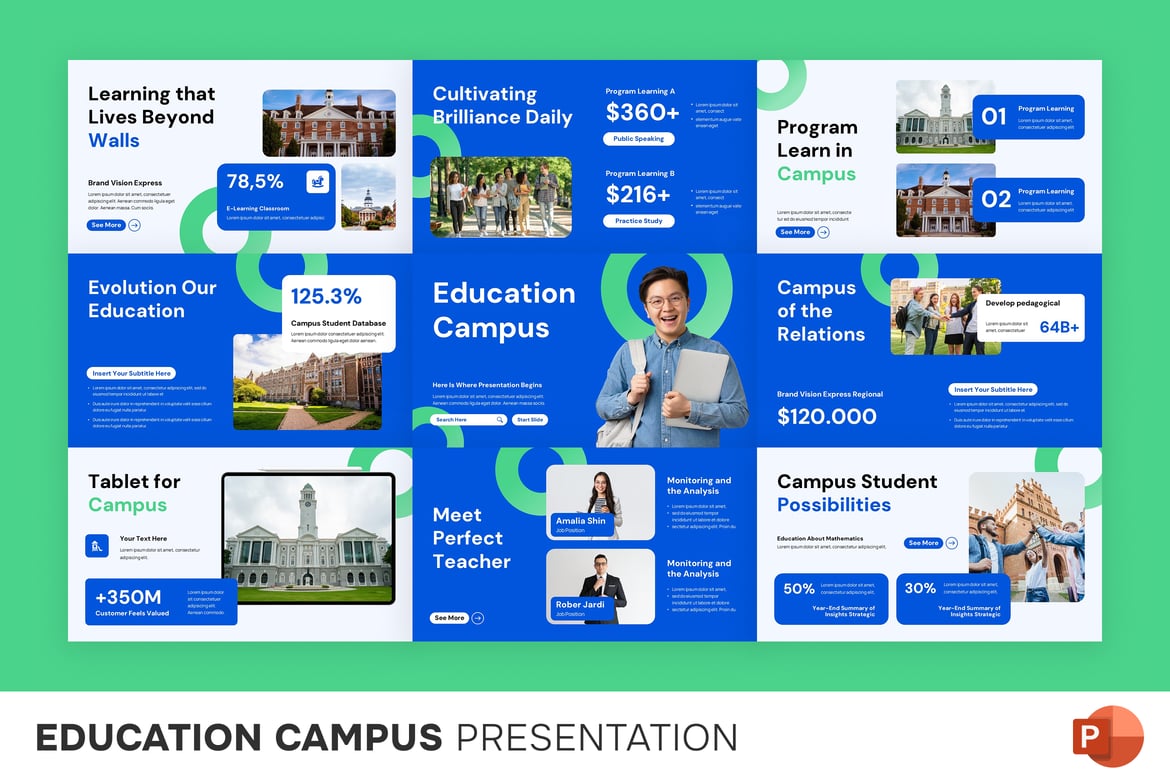Click the Tablet for Campus heading
Screen dimensions: 1170x780
pyautogui.click(x=134, y=493)
